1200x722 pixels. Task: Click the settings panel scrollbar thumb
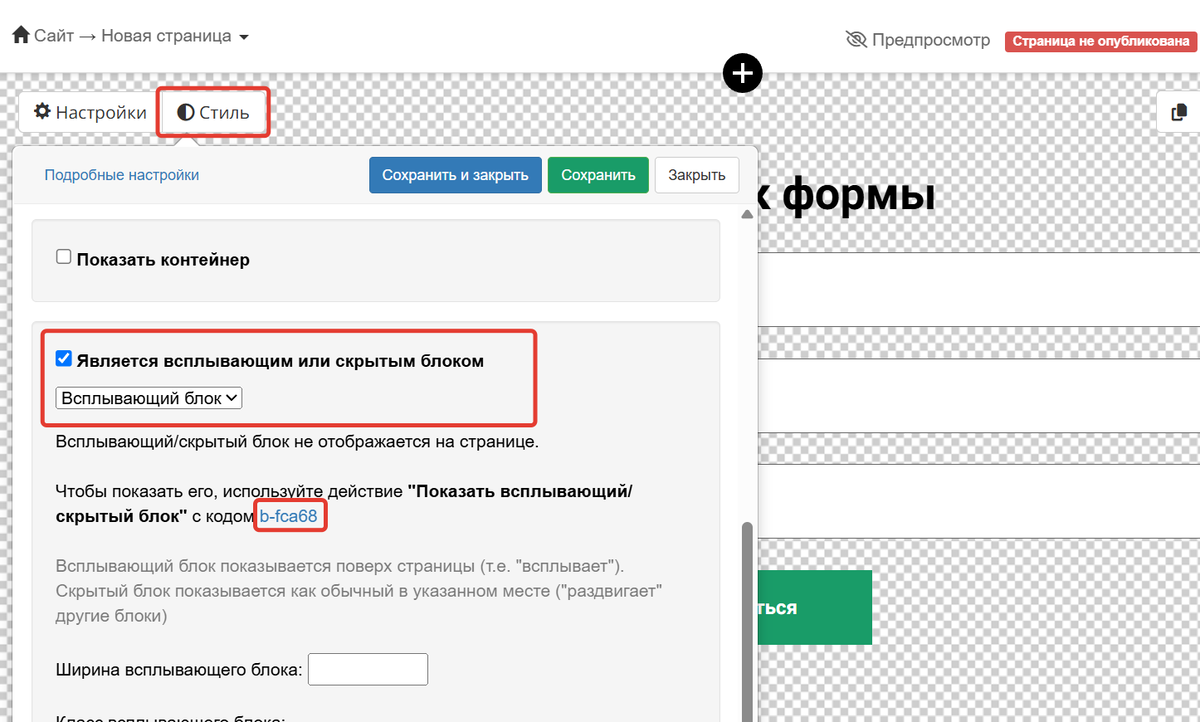pyautogui.click(x=745, y=620)
